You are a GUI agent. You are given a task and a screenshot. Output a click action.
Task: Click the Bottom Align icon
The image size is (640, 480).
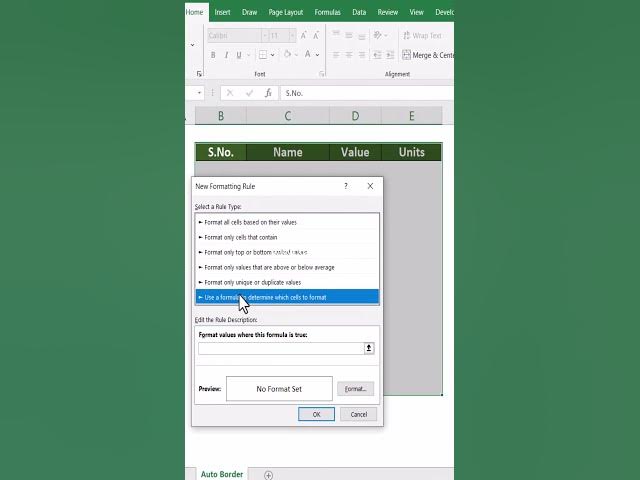[x=362, y=35]
